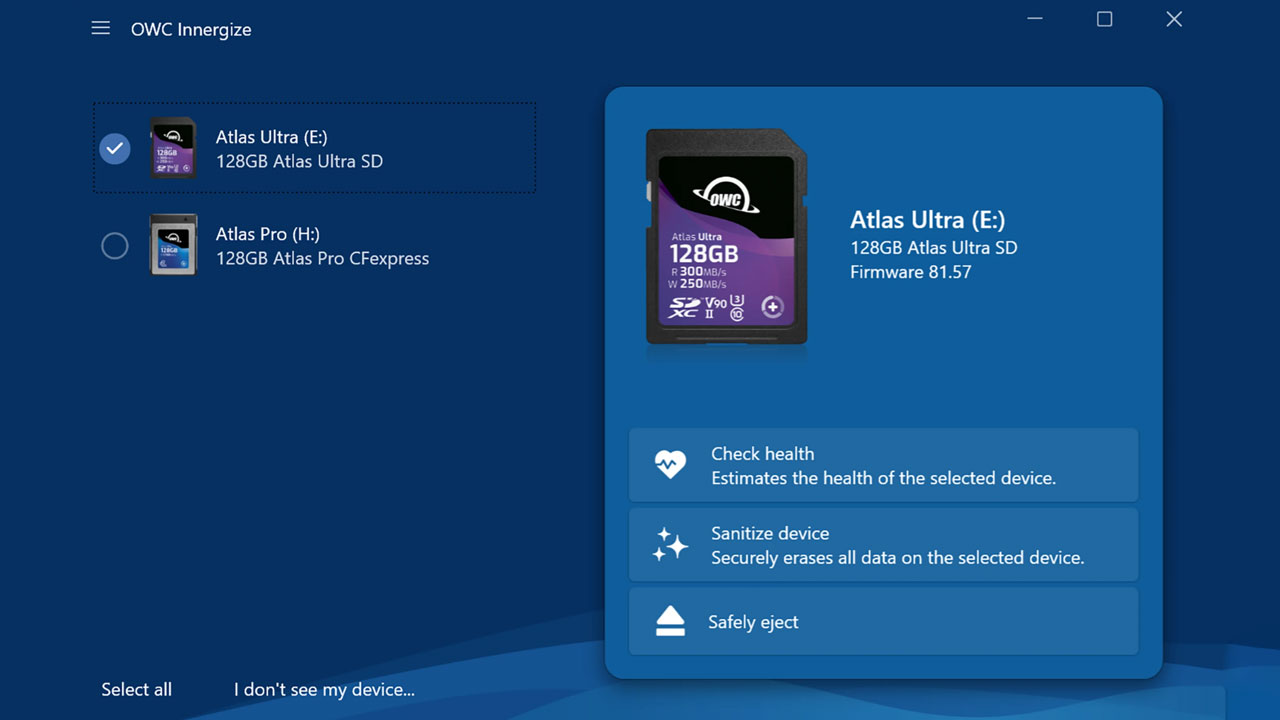
Task: Close the OWC Innergize window
Action: pos(1174,19)
